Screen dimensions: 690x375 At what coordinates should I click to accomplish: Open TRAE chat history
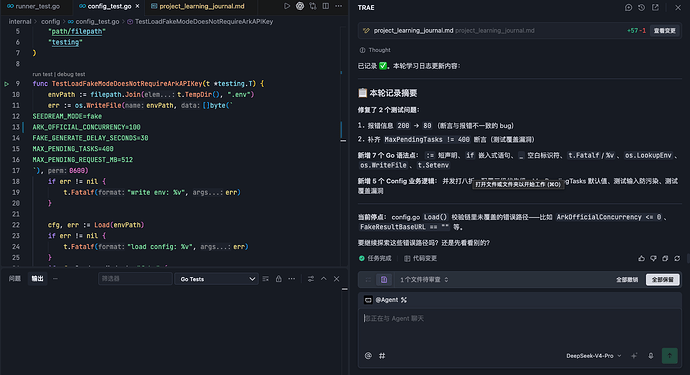642,7
